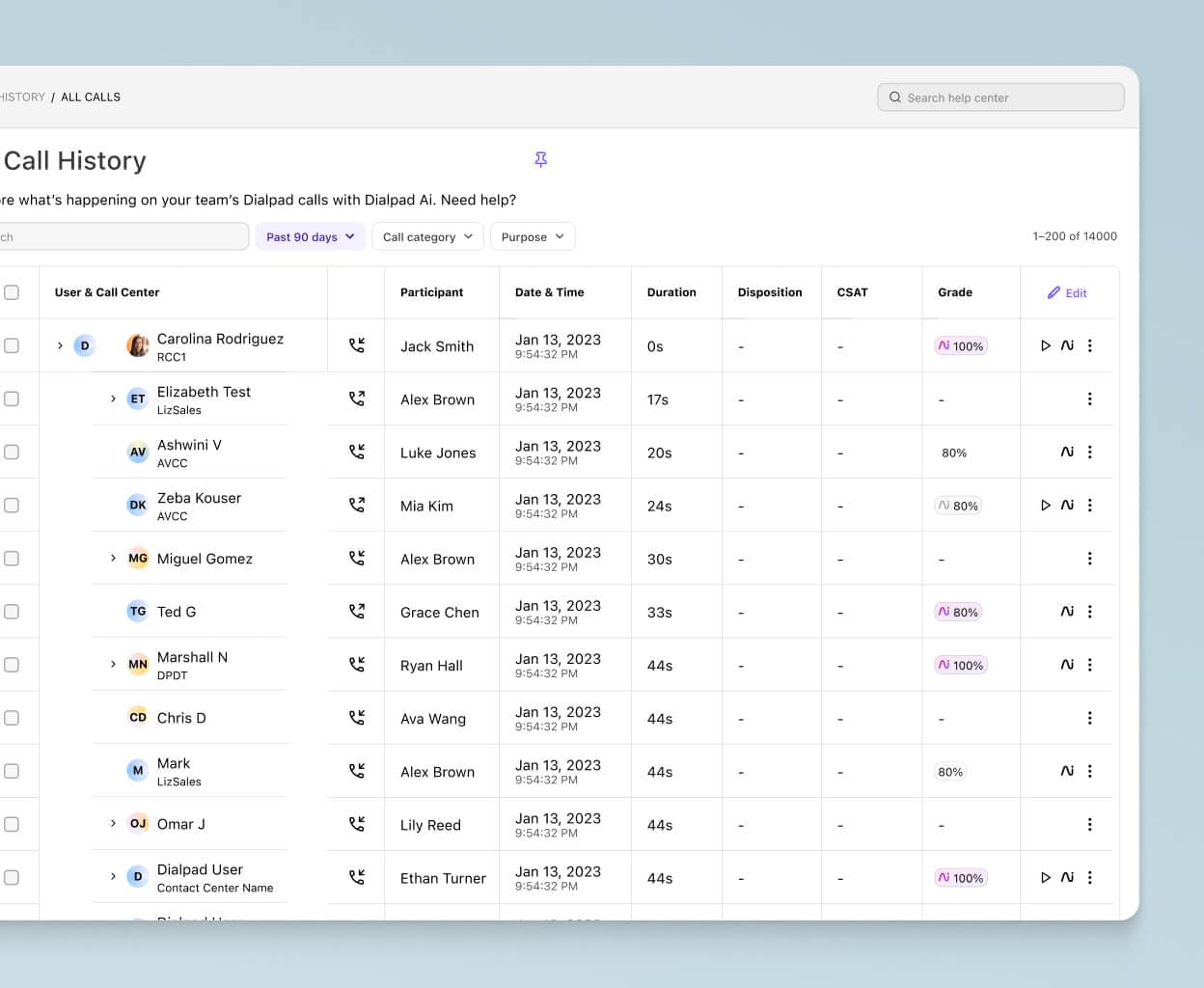Screen dimensions: 1204x988
Task: Check the checkbox in Ted G row
Action: tap(12, 612)
